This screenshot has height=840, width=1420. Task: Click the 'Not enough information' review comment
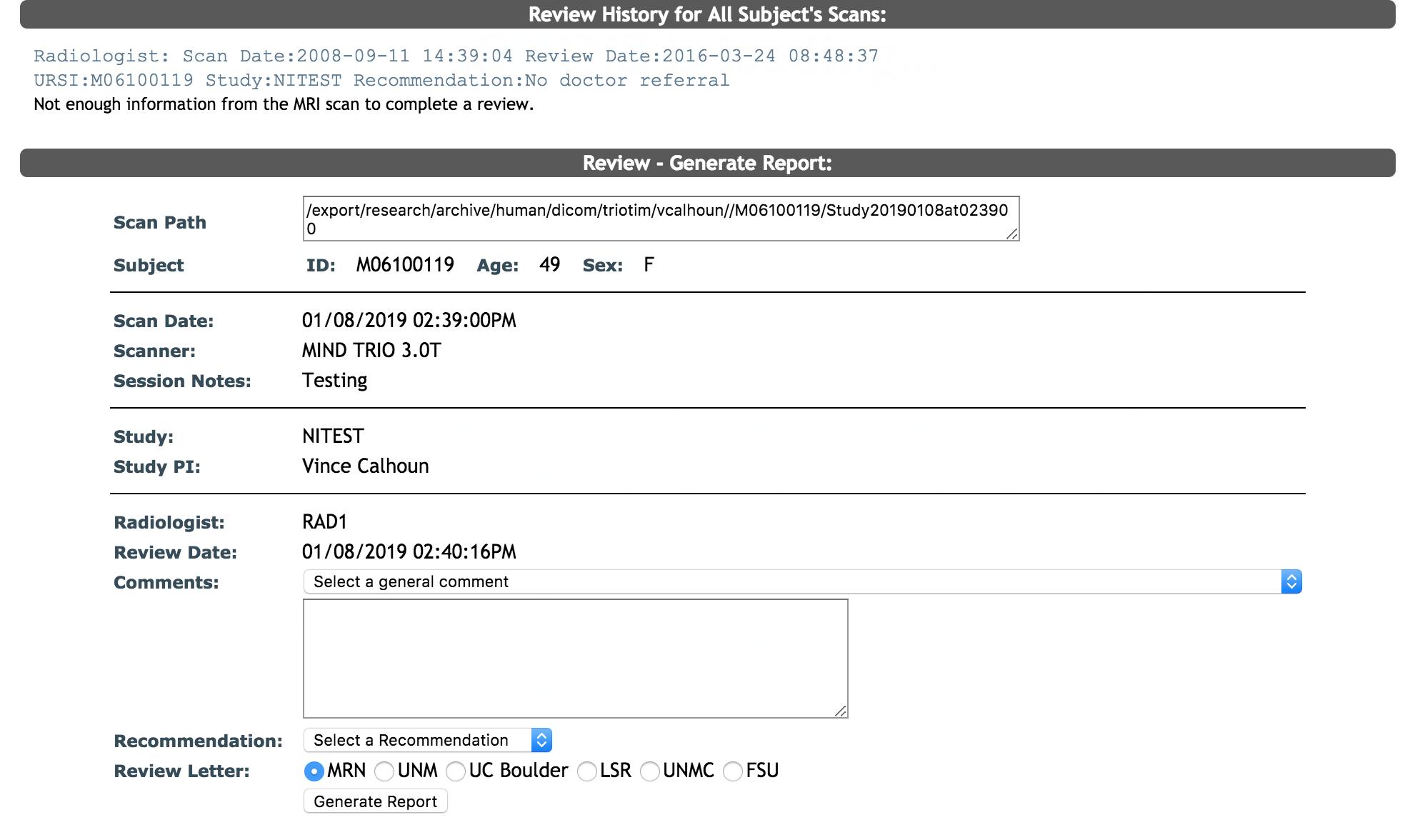[x=284, y=104]
